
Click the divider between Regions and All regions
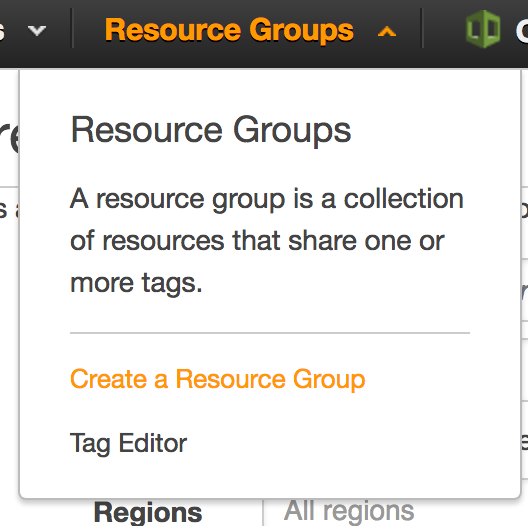(263, 512)
